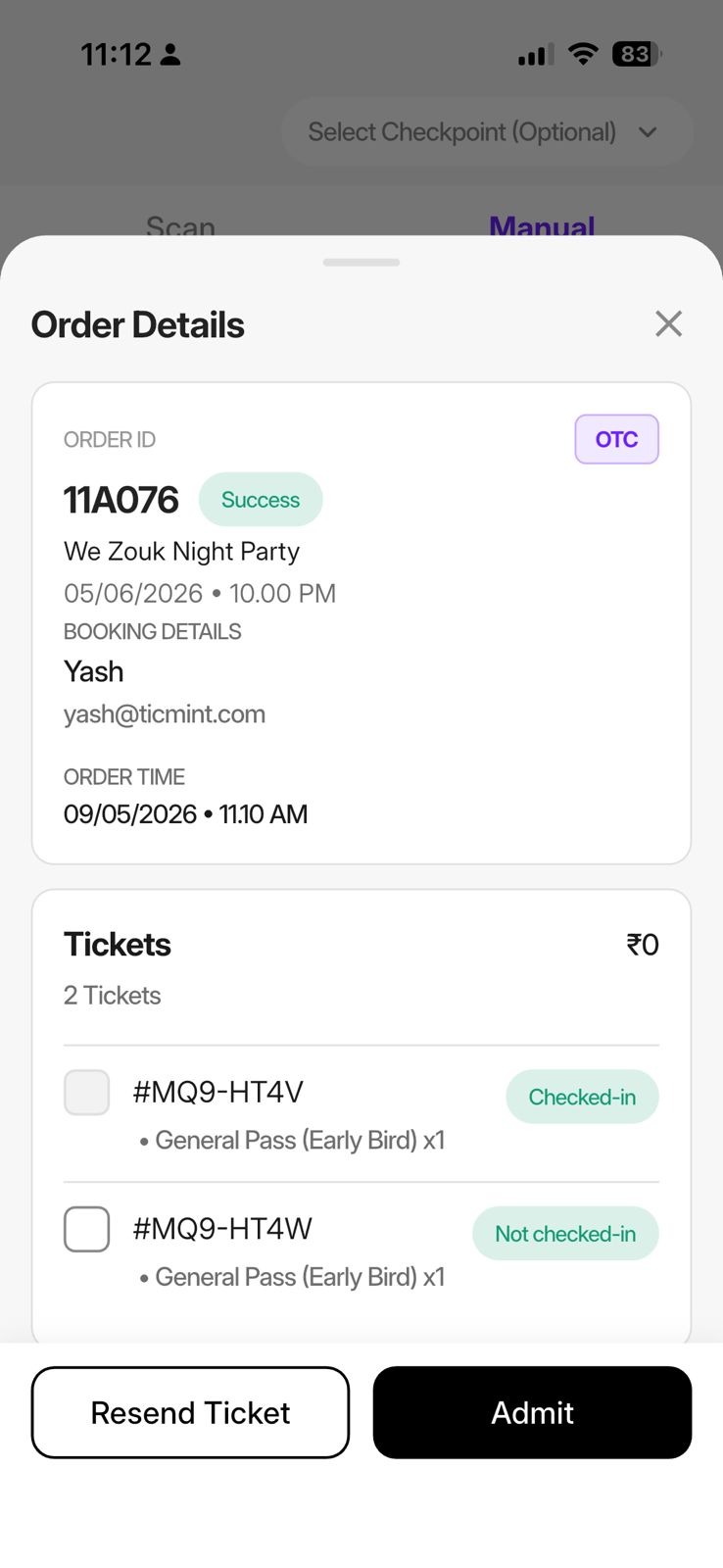
Task: Tap the cellular signal bars icon
Action: pos(535,55)
